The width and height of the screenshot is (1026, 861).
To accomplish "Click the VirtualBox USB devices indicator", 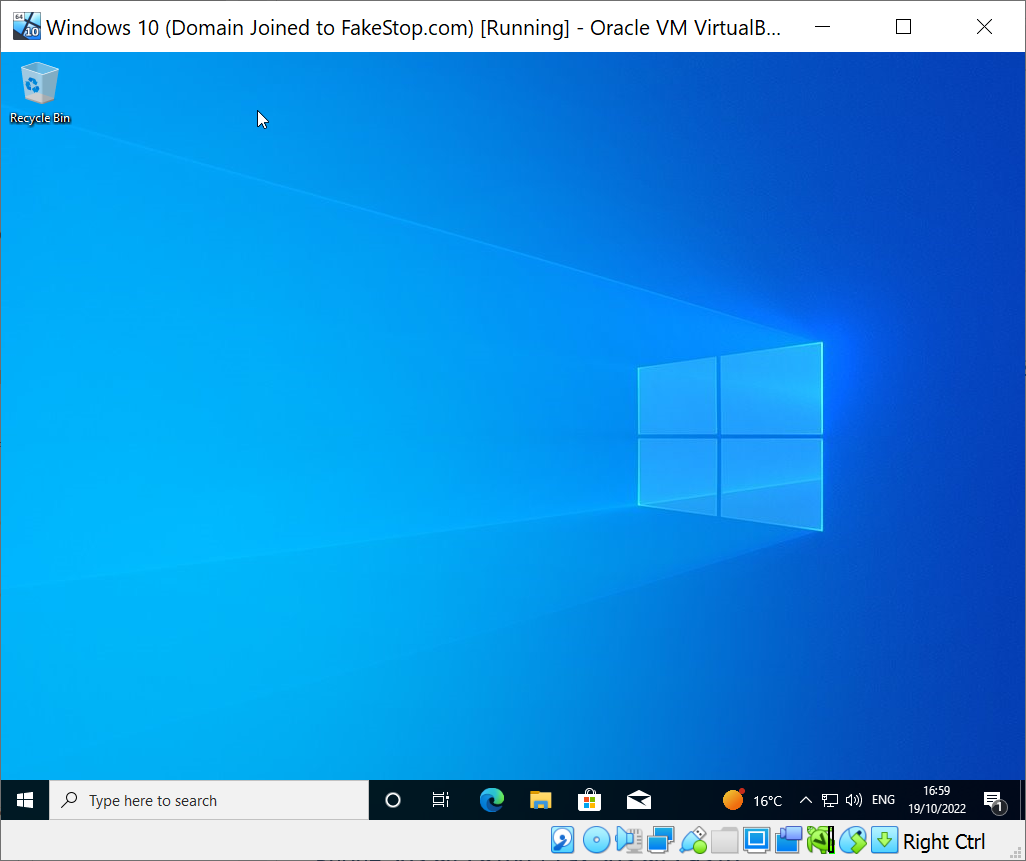I will (693, 840).
